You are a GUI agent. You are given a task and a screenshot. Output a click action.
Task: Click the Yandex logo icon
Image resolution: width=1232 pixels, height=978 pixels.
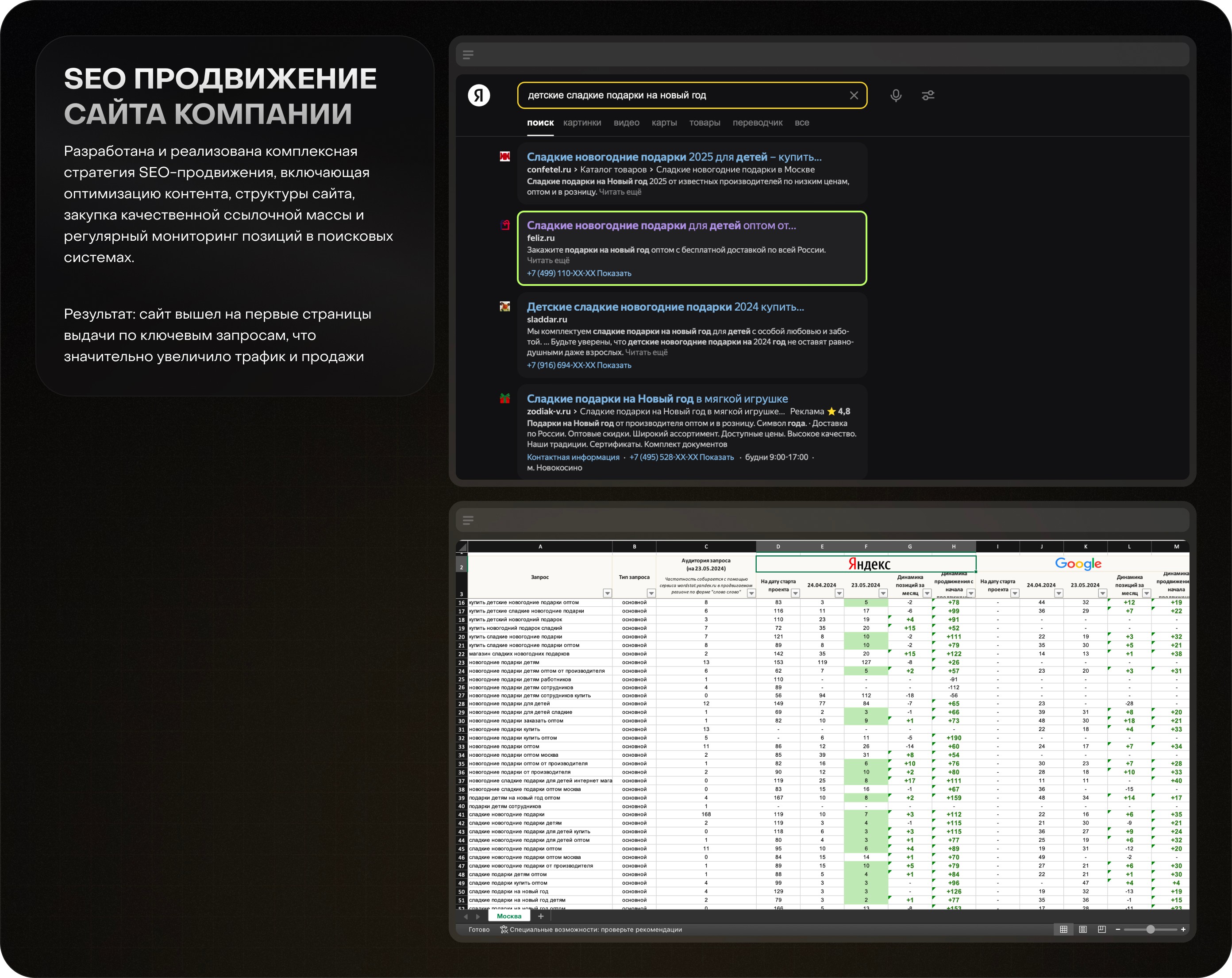479,96
